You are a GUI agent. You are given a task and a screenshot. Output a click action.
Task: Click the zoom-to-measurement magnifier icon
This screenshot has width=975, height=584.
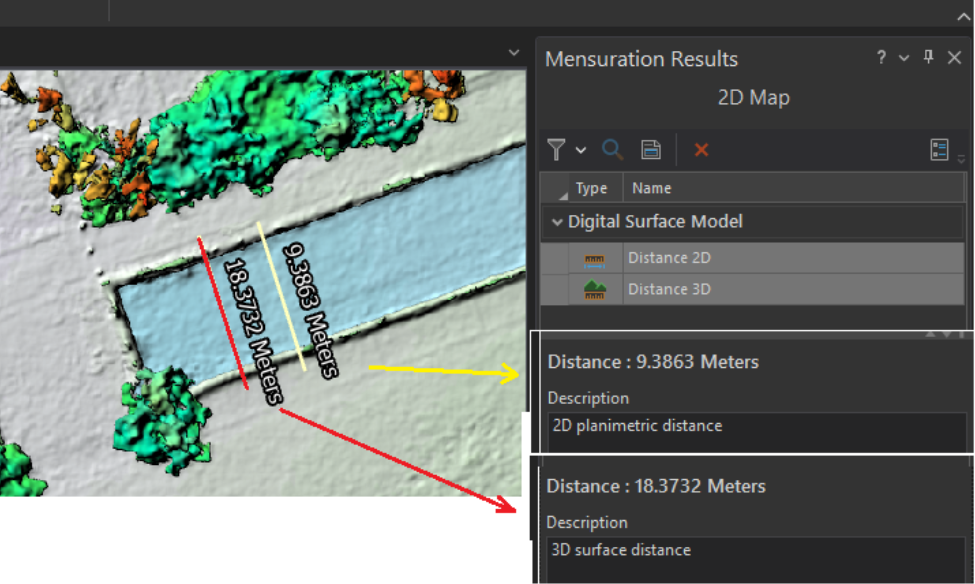pos(612,149)
